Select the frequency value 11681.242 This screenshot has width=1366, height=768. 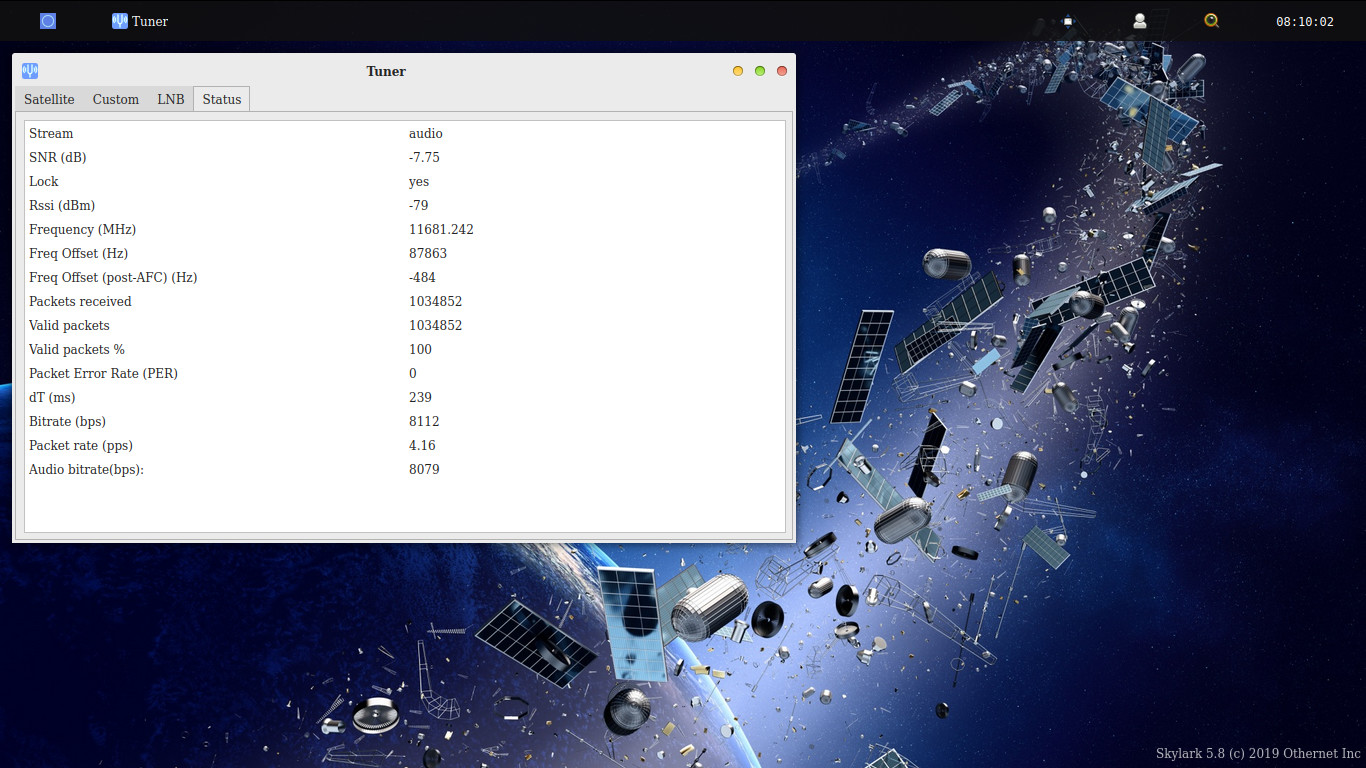[441, 229]
